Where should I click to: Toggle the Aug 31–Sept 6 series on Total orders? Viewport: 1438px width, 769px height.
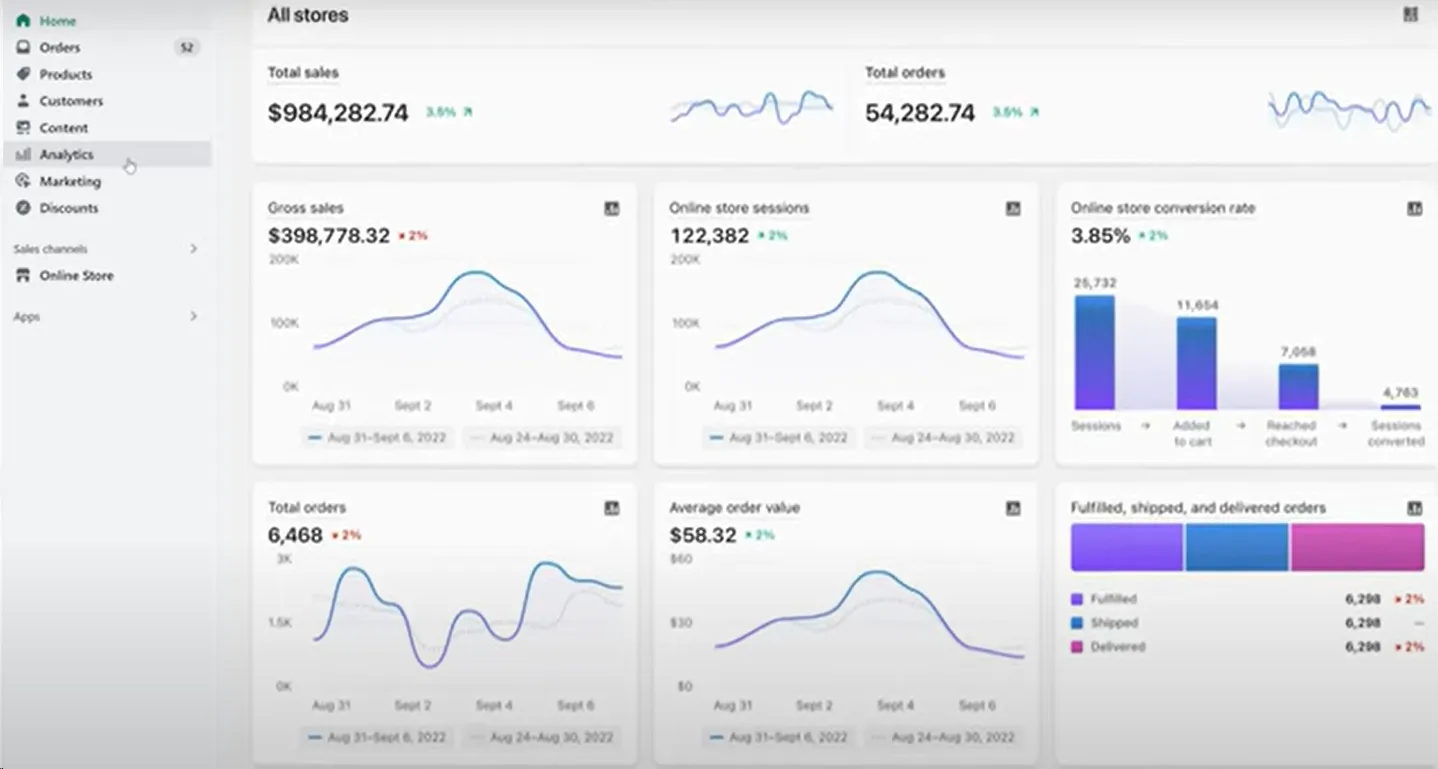coord(378,737)
